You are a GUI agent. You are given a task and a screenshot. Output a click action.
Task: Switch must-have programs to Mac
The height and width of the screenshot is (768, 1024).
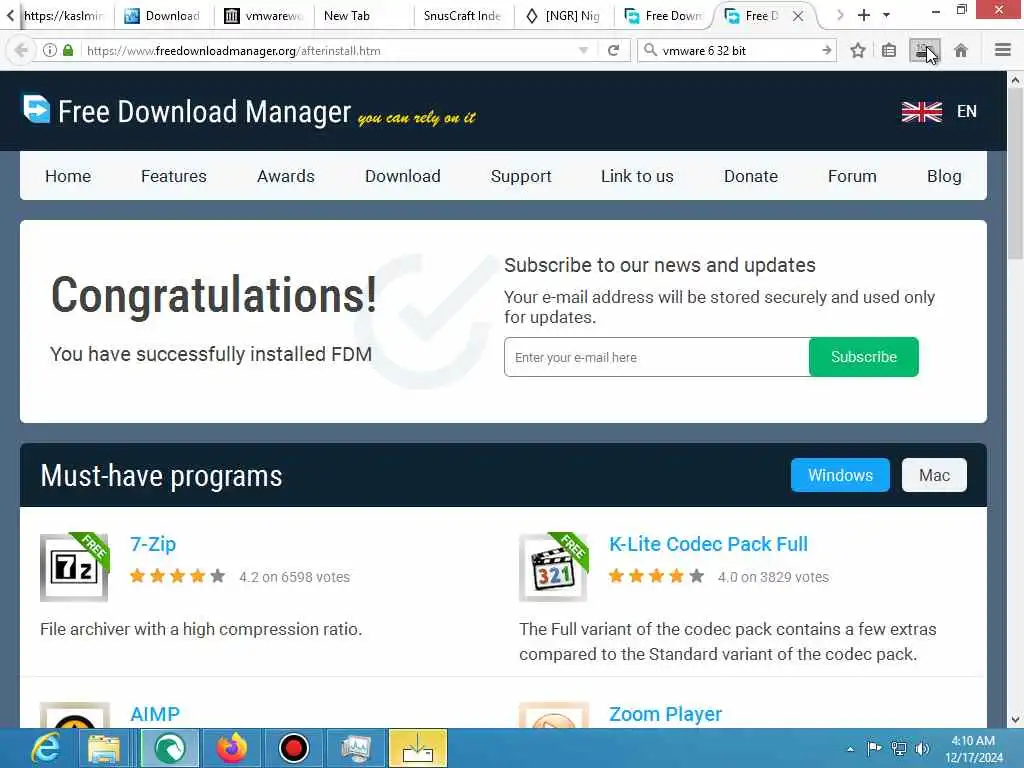934,475
